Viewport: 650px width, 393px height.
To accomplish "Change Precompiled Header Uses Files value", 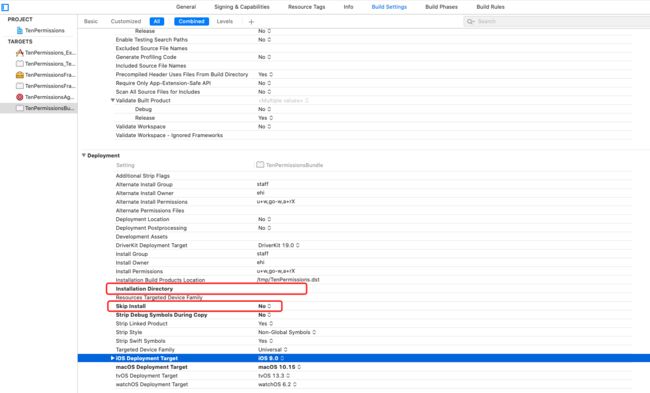I will pos(265,75).
